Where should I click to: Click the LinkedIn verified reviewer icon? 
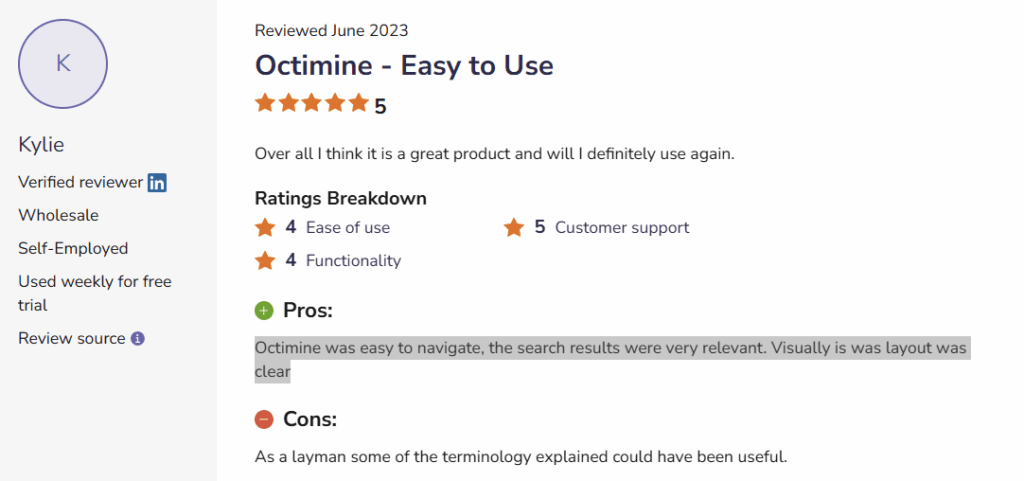tap(157, 182)
